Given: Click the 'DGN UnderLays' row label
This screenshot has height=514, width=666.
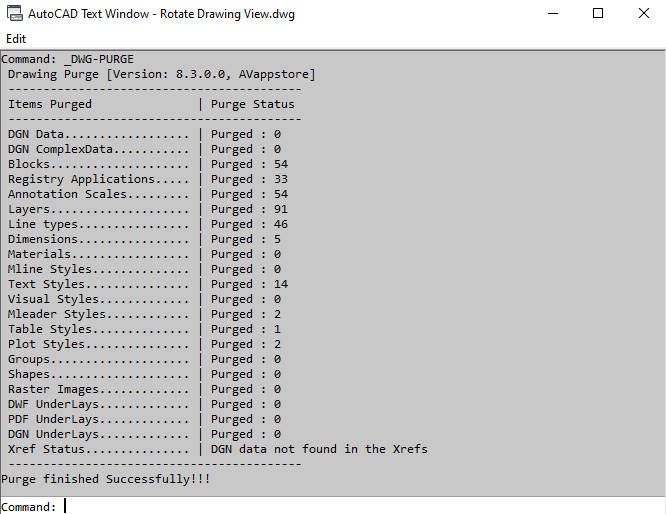Looking at the screenshot, I should coord(53,434).
